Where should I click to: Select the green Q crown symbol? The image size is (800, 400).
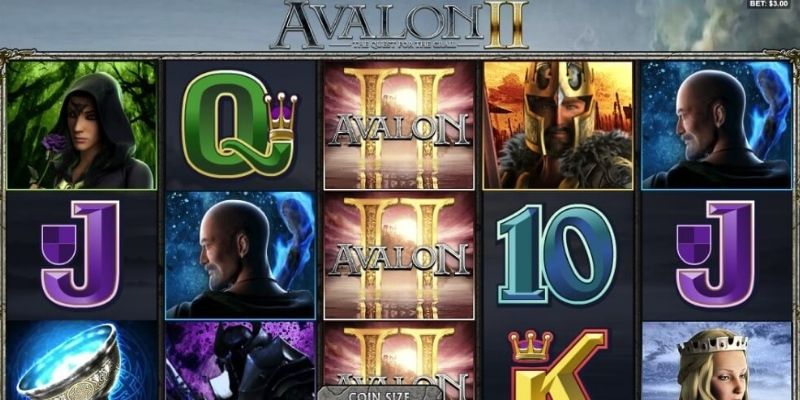coord(239,124)
